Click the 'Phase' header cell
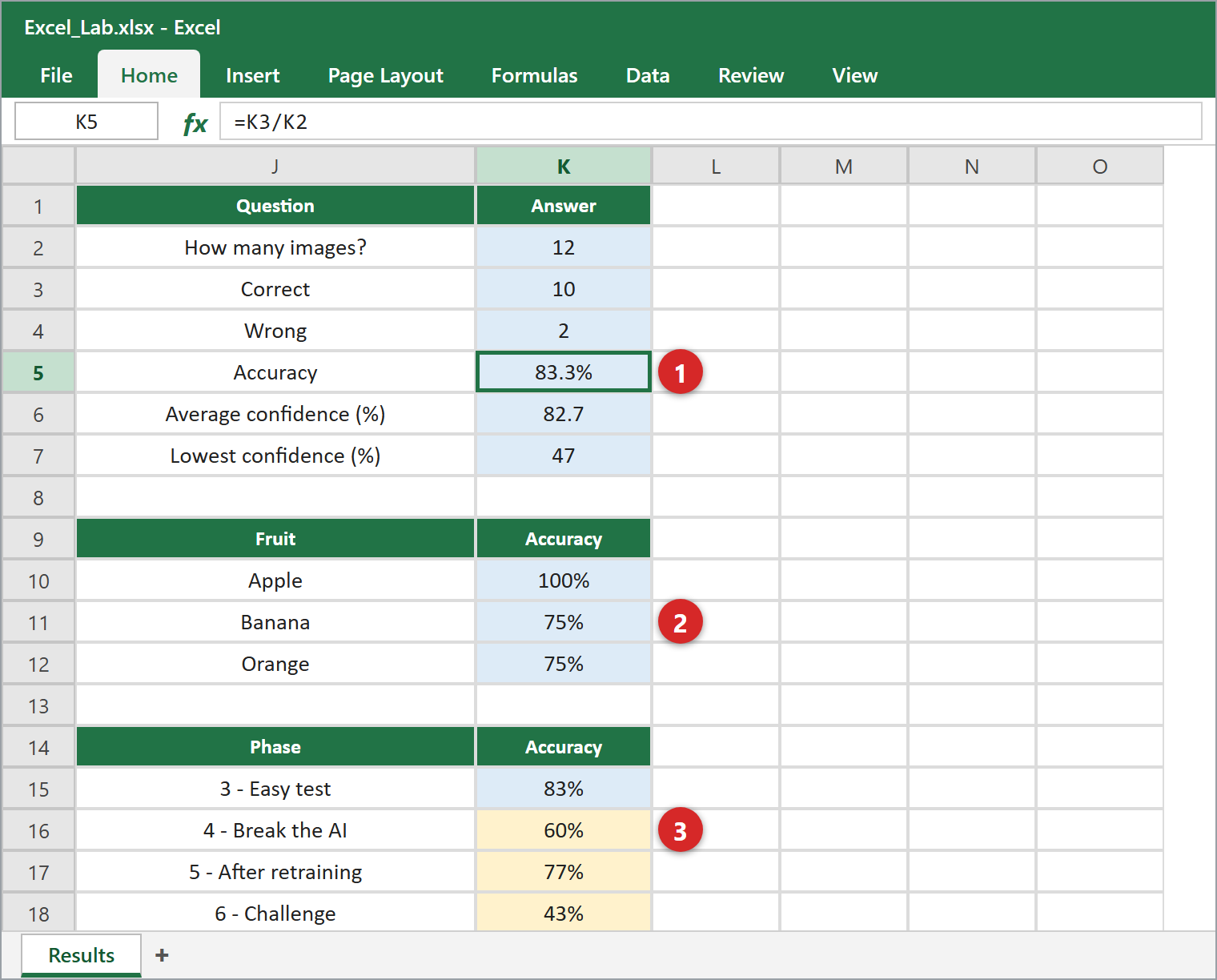The image size is (1217, 980). [275, 747]
